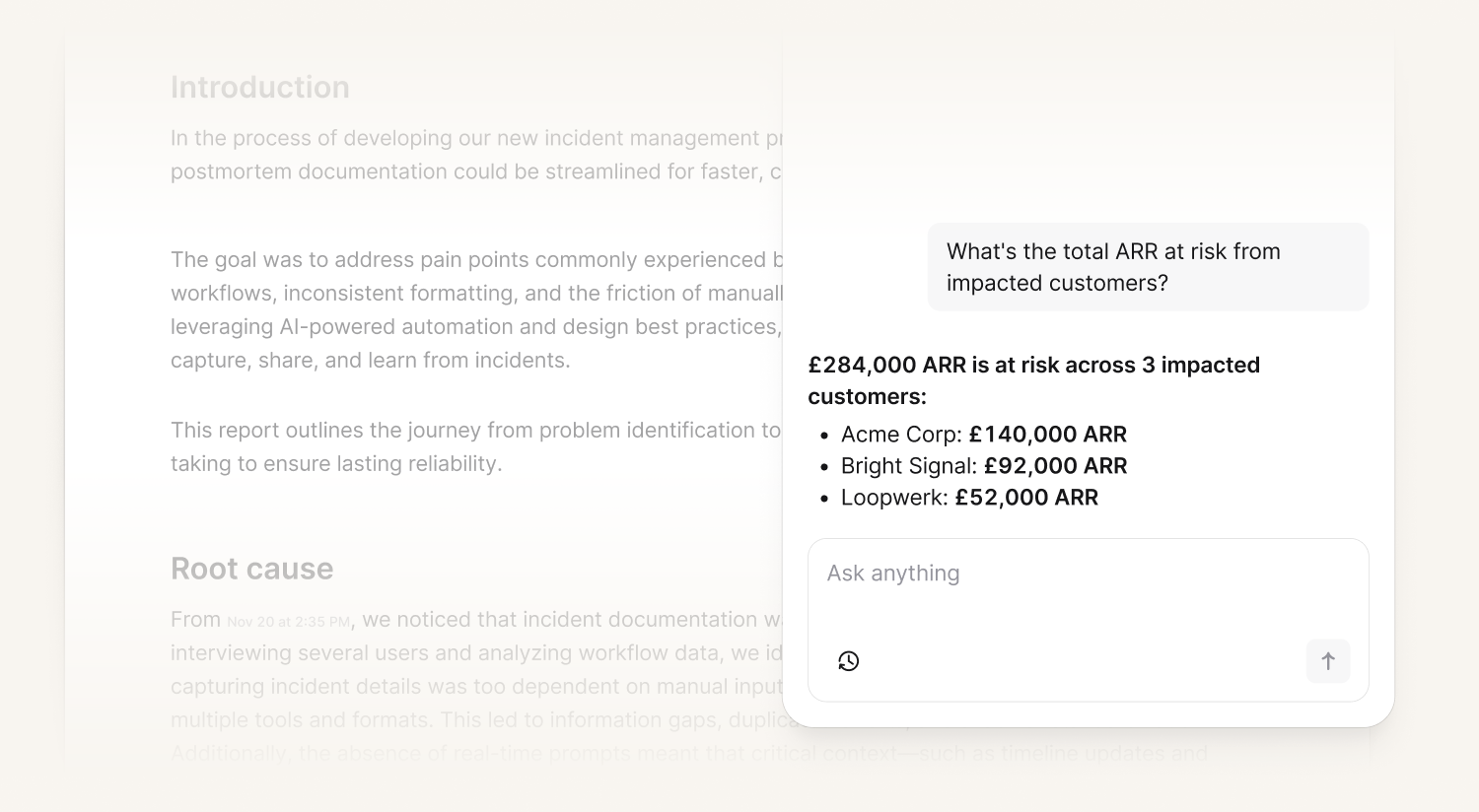This screenshot has width=1479, height=812.
Task: Click the 'capture, share, and learn' line
Action: (370, 361)
